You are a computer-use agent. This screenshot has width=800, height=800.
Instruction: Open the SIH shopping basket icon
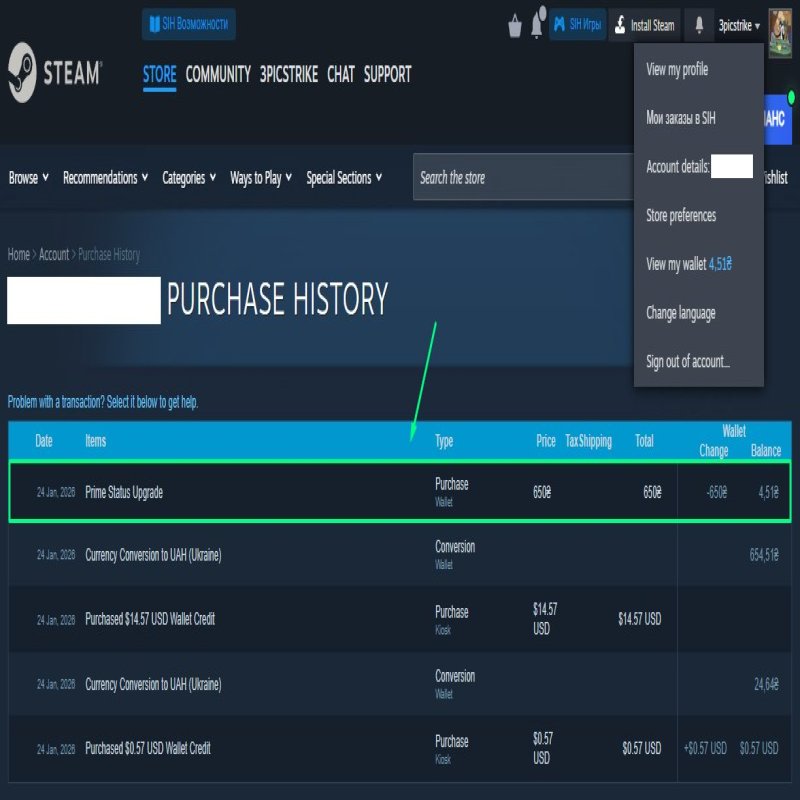tap(515, 26)
